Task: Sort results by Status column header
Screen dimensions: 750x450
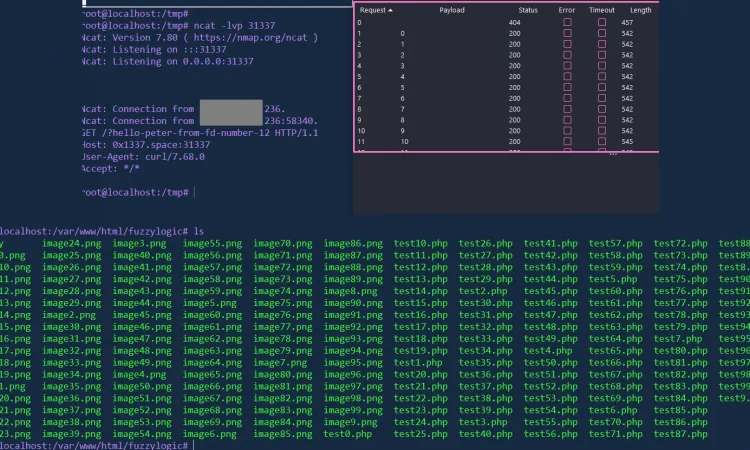Action: [x=528, y=10]
